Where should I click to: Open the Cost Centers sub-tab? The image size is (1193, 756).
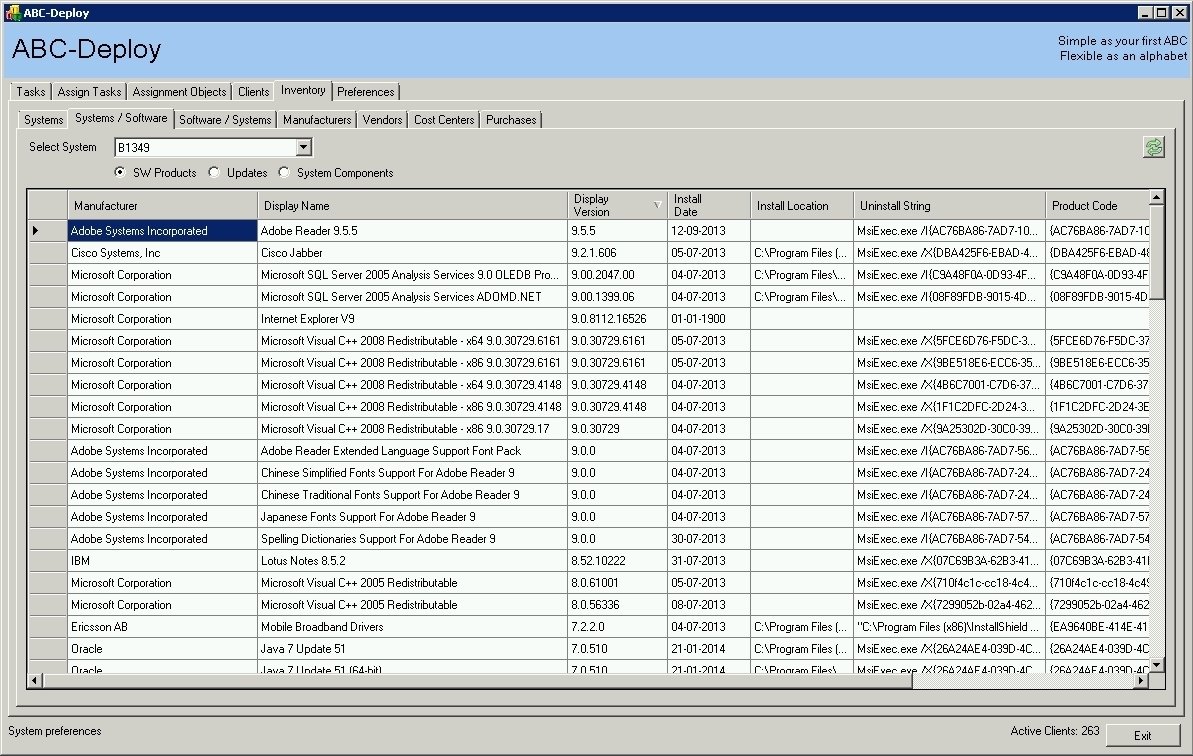[443, 119]
